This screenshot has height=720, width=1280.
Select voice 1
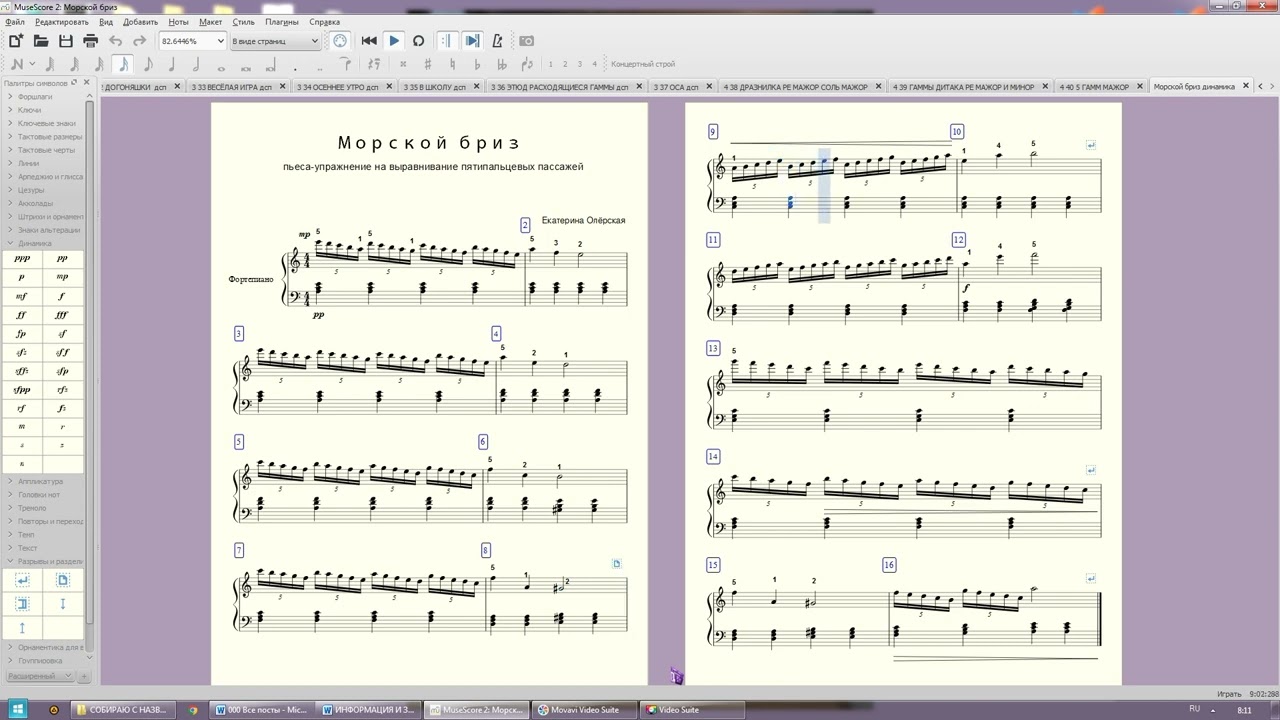point(550,64)
